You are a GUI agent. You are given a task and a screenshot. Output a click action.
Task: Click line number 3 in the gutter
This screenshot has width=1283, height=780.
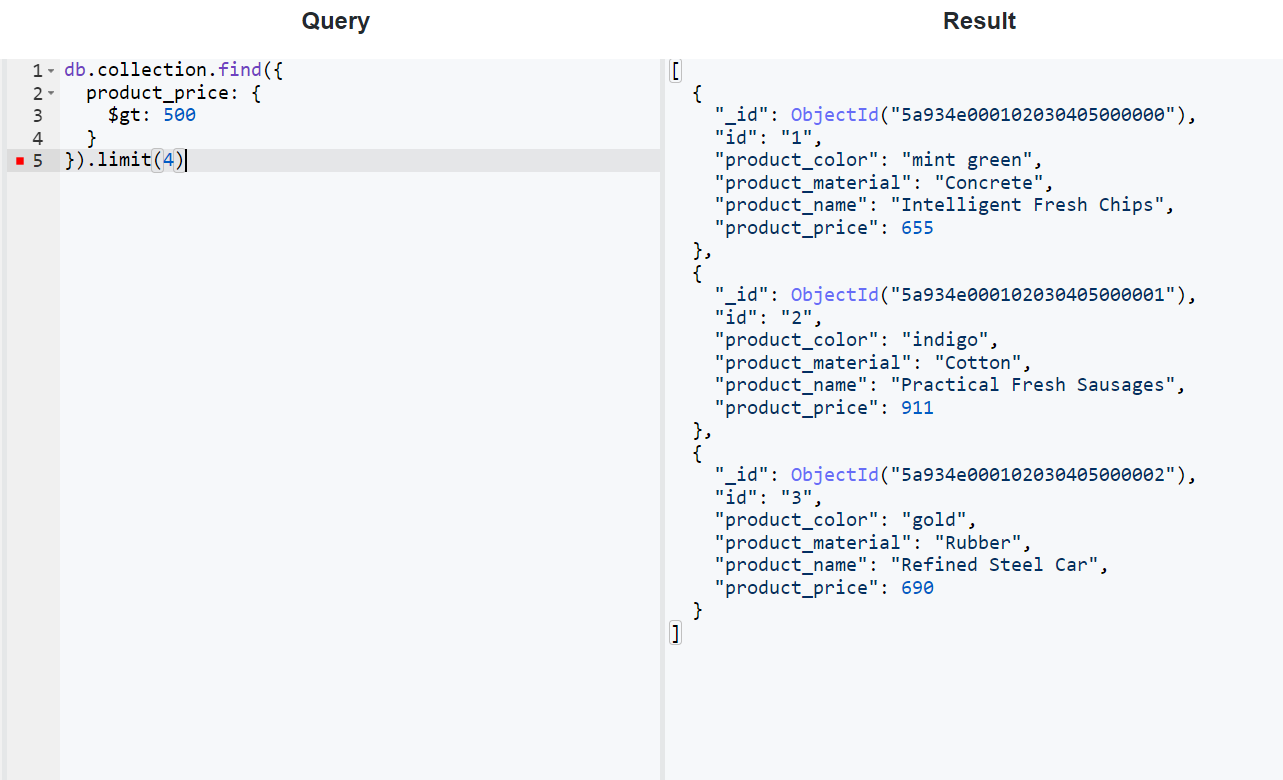[x=37, y=114]
